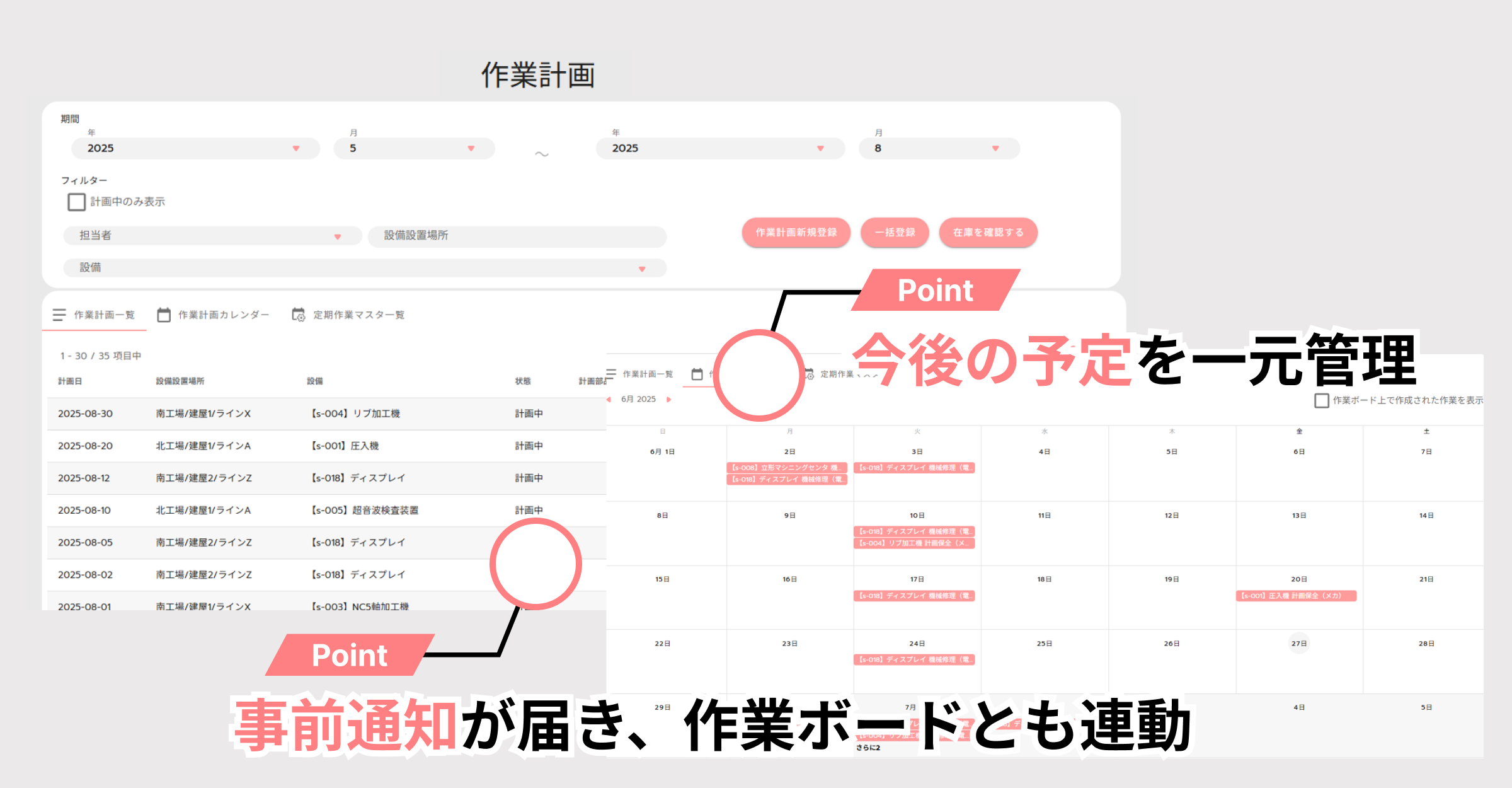Click list icon in overlay 作業計画一覧 tab
Viewport: 1512px width, 788px height.
611,374
